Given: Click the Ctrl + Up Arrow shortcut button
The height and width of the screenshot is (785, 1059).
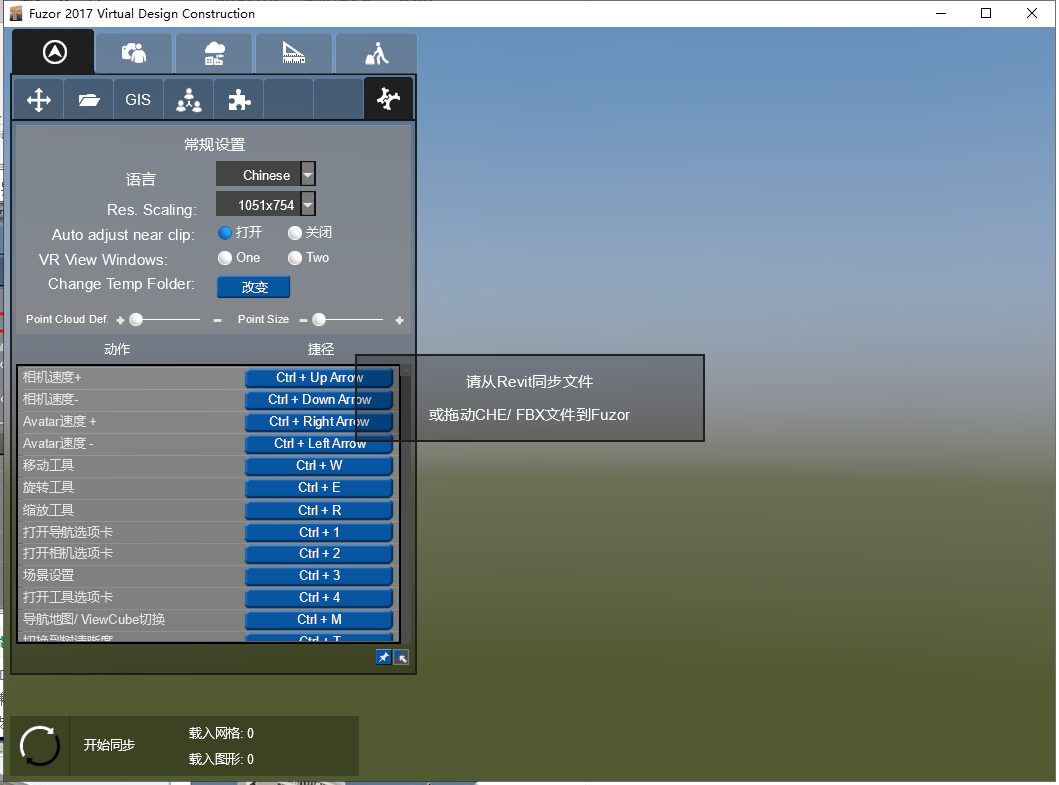Looking at the screenshot, I should [319, 378].
